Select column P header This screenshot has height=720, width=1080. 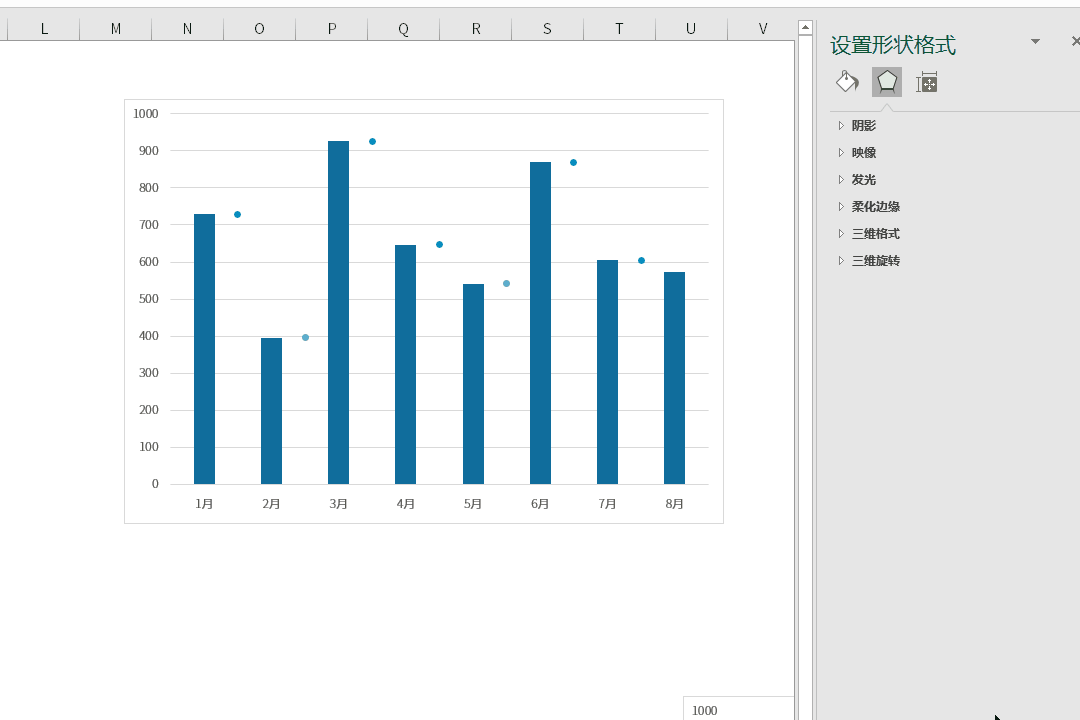pos(332,29)
